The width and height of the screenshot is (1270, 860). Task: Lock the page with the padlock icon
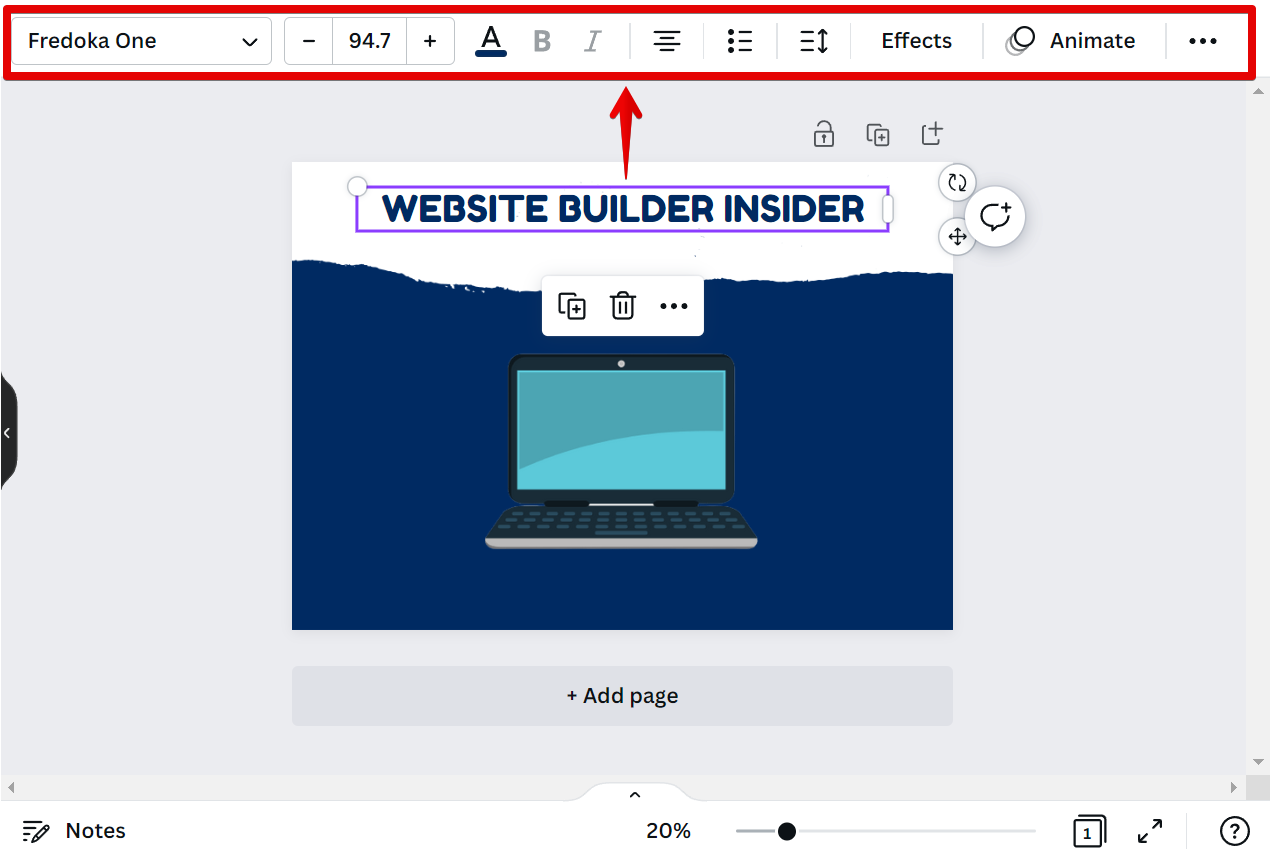[x=824, y=134]
